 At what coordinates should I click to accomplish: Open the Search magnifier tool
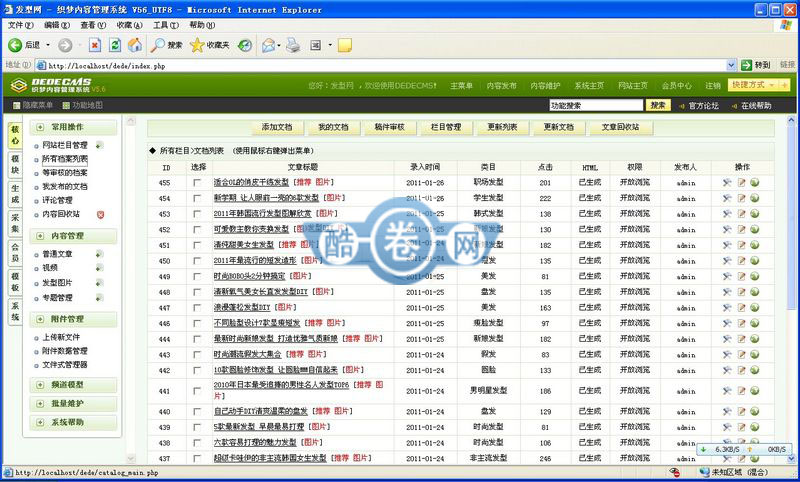coord(157,45)
